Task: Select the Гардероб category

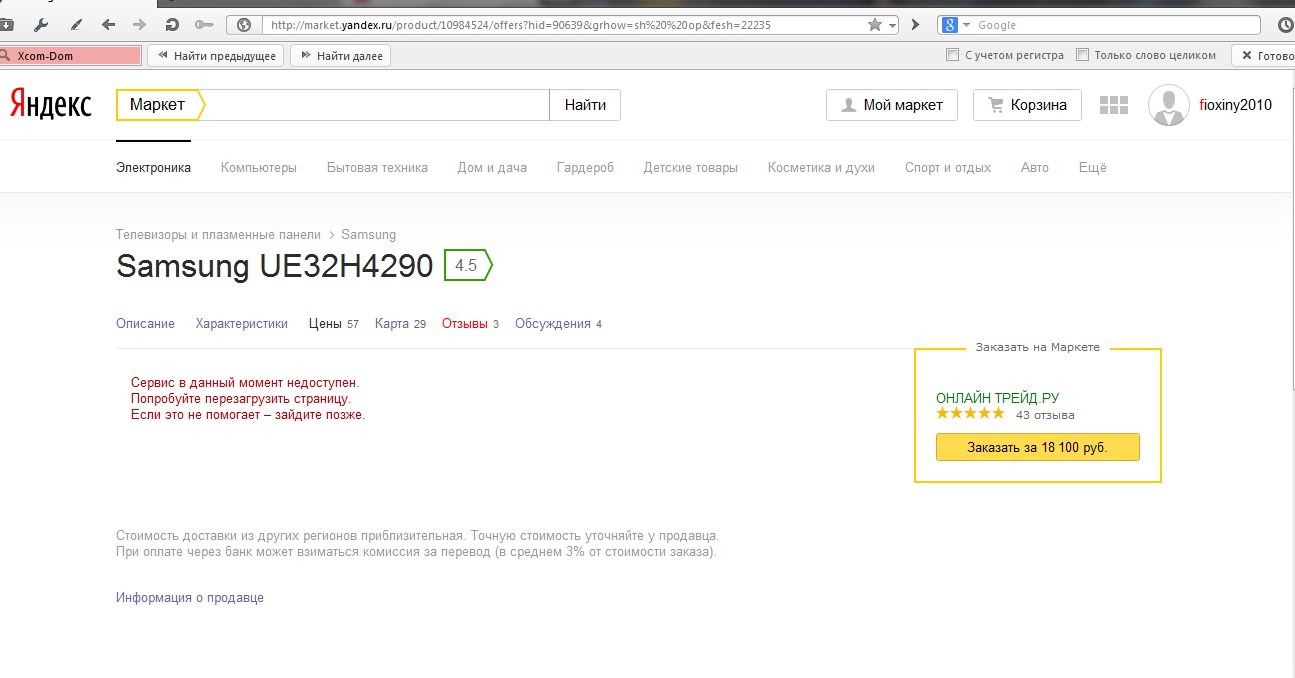Action: pyautogui.click(x=585, y=168)
